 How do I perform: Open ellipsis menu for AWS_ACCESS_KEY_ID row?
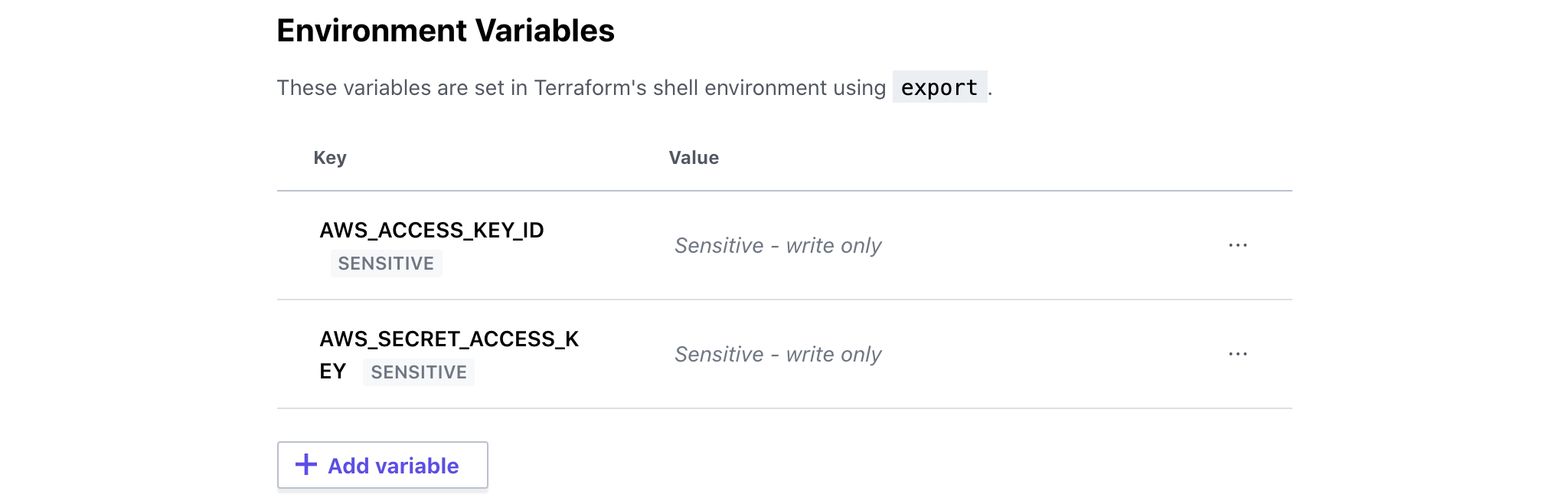coord(1237,245)
